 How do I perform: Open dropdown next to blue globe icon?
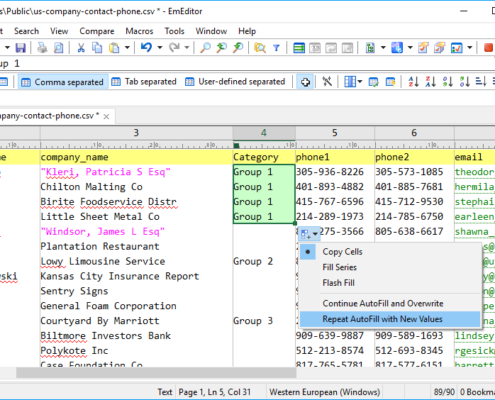(410, 48)
